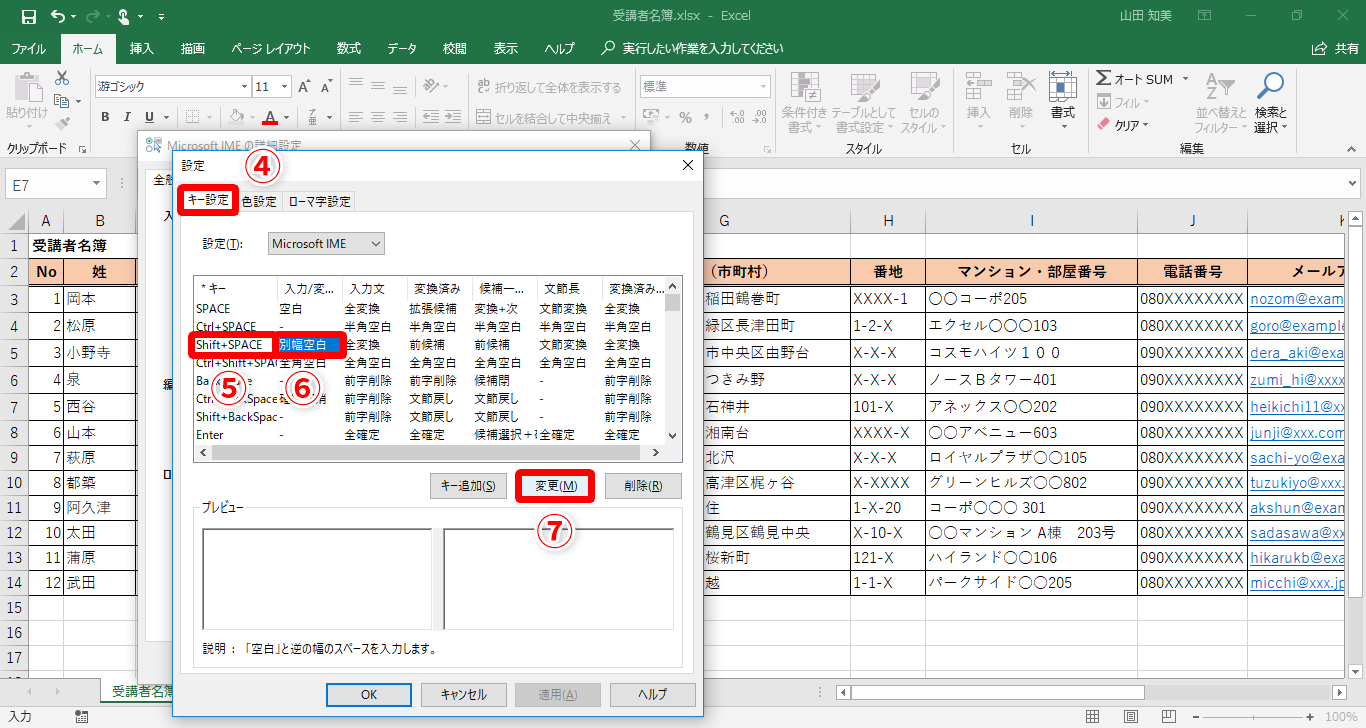Decrease the font size
This screenshot has height=728, width=1366.
click(x=325, y=87)
